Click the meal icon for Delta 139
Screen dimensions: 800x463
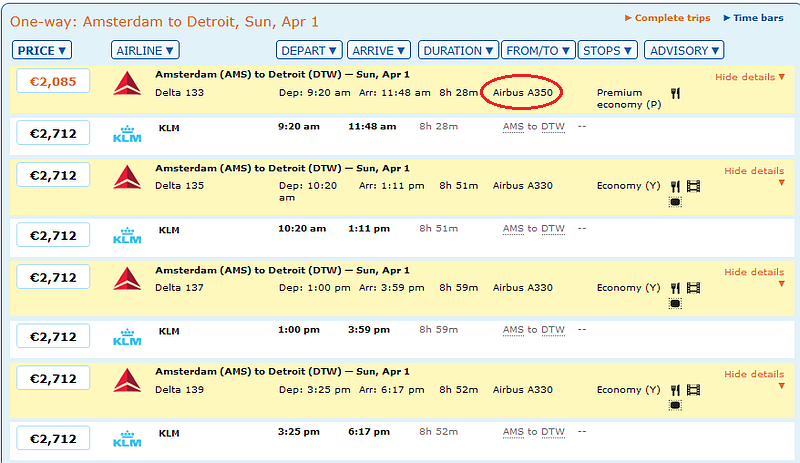(x=676, y=390)
